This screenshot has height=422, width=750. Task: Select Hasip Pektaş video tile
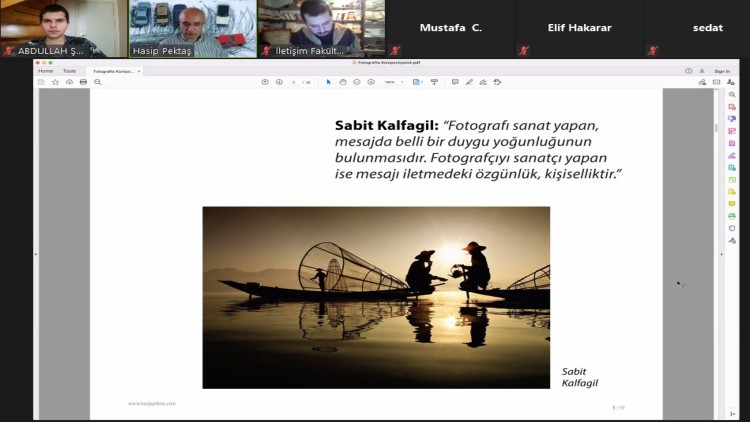(193, 29)
